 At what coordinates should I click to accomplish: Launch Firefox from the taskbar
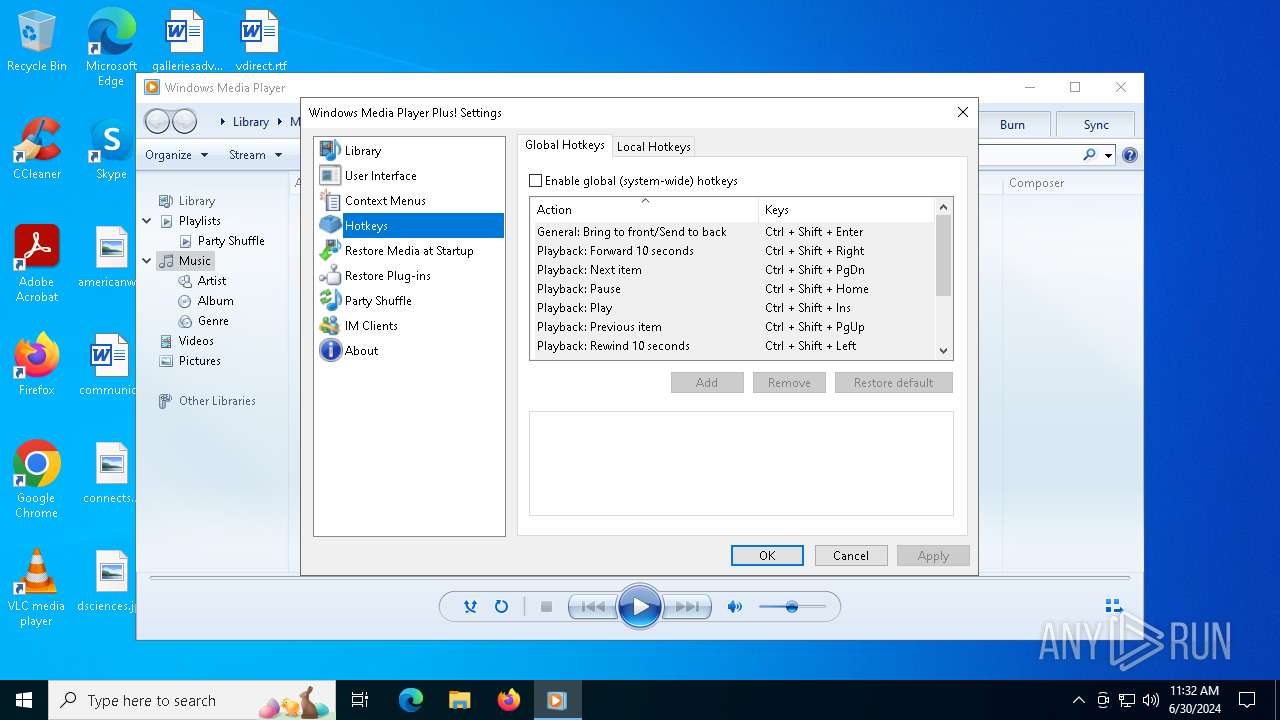pyautogui.click(x=508, y=700)
